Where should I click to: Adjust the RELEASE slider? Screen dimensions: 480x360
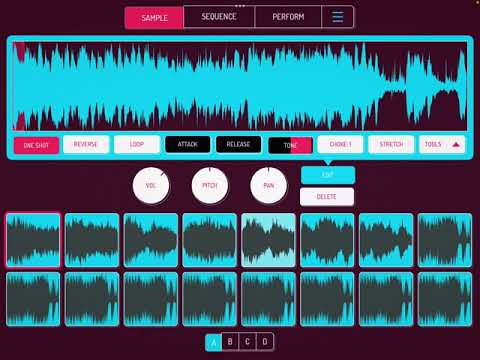point(238,144)
